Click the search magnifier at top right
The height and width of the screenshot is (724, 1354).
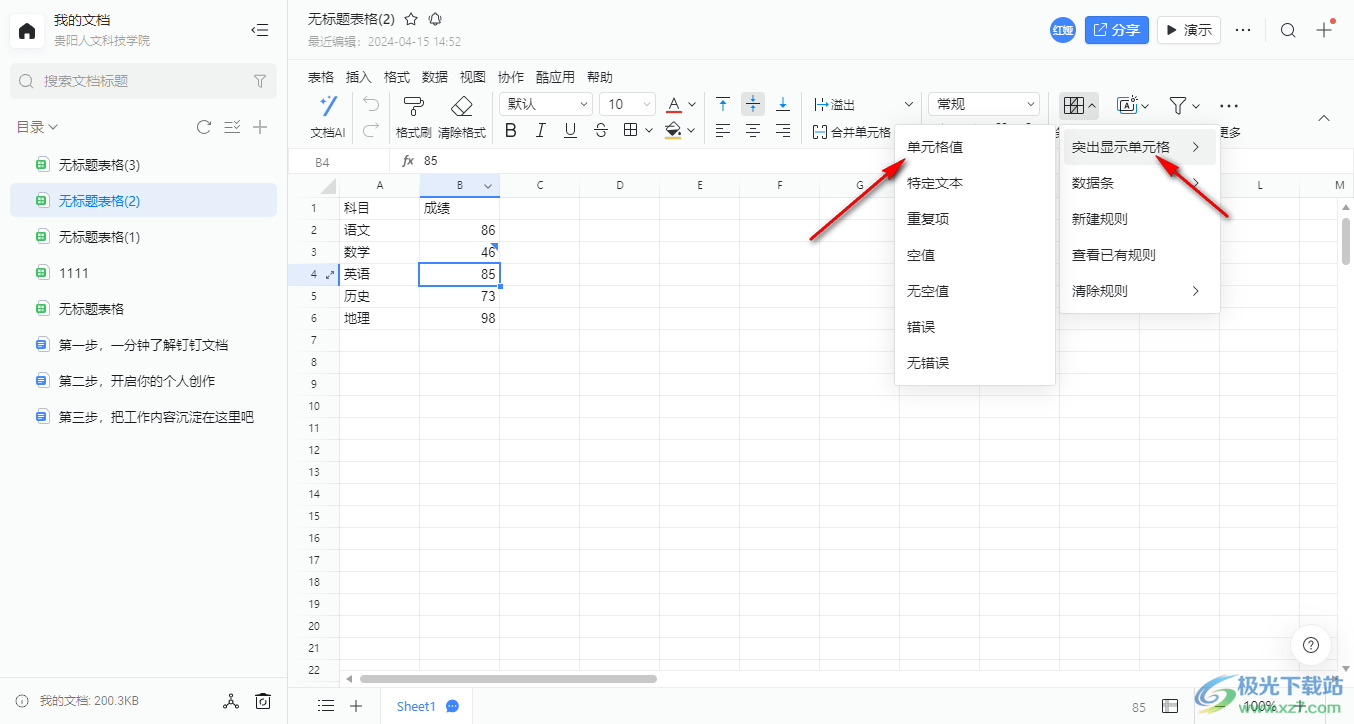point(1288,30)
